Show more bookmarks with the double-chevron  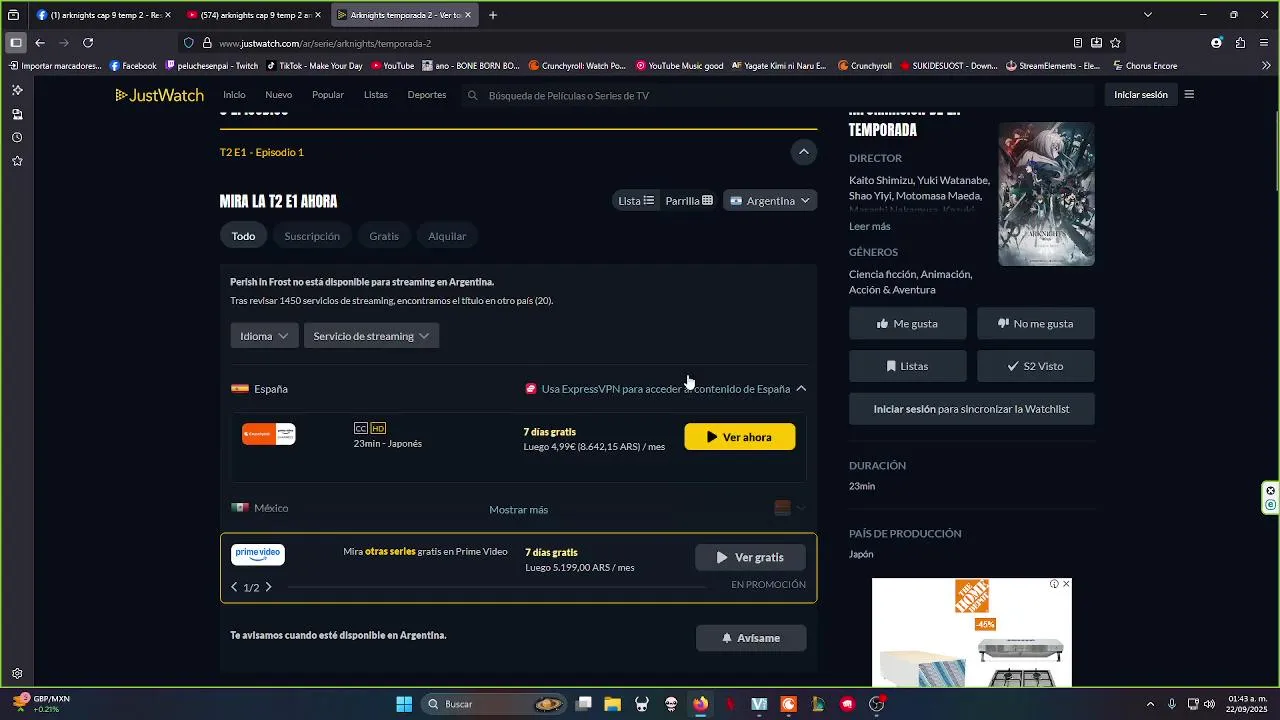click(x=1267, y=66)
